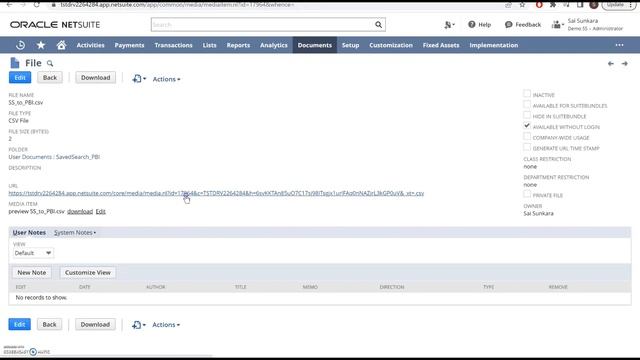640x360 pixels.
Task: Click the media item download link
Action: pos(80,211)
